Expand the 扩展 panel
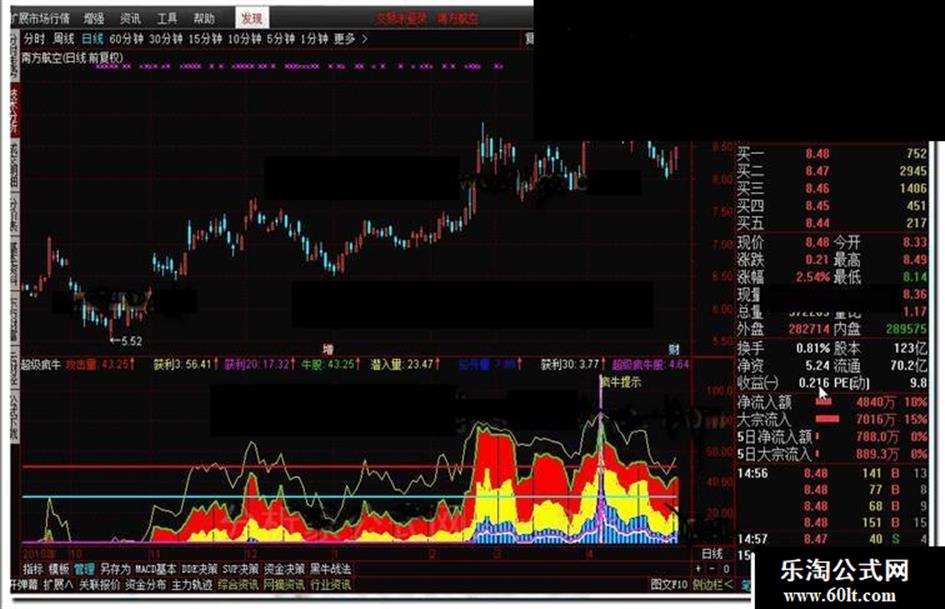 click(58, 584)
